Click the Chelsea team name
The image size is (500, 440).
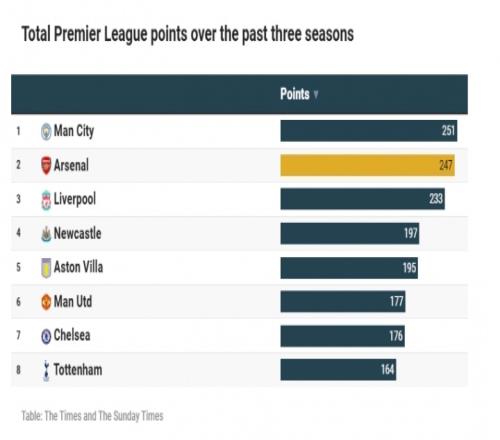[72, 335]
